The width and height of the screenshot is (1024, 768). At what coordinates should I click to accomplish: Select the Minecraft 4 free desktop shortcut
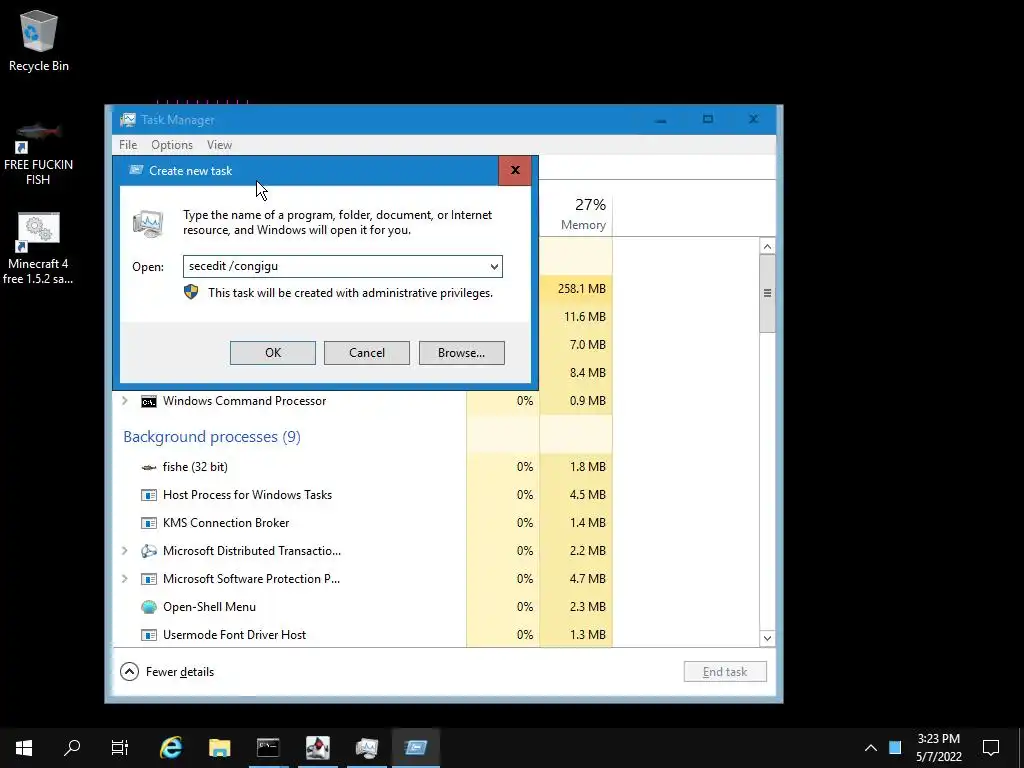[x=39, y=248]
